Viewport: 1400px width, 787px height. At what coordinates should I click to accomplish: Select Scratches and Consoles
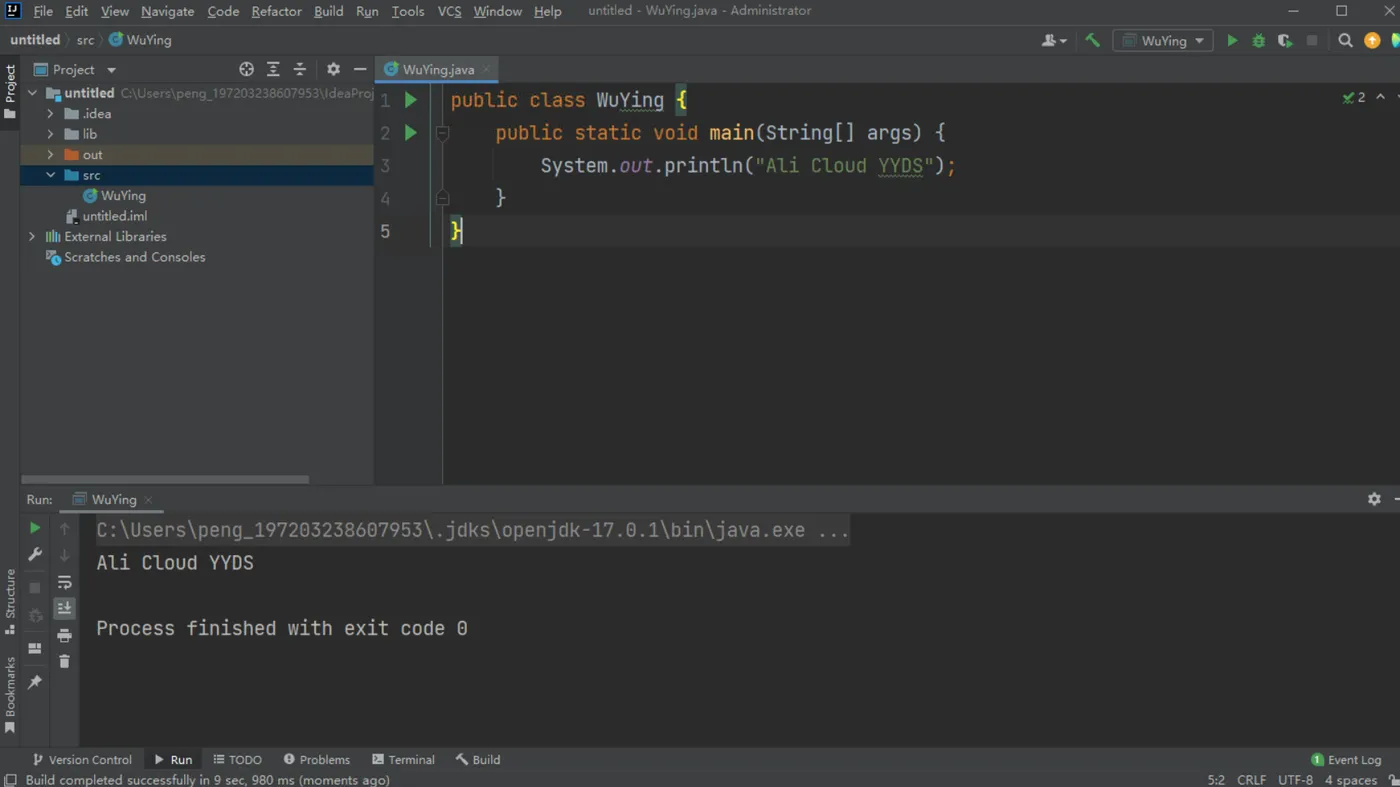coord(125,257)
